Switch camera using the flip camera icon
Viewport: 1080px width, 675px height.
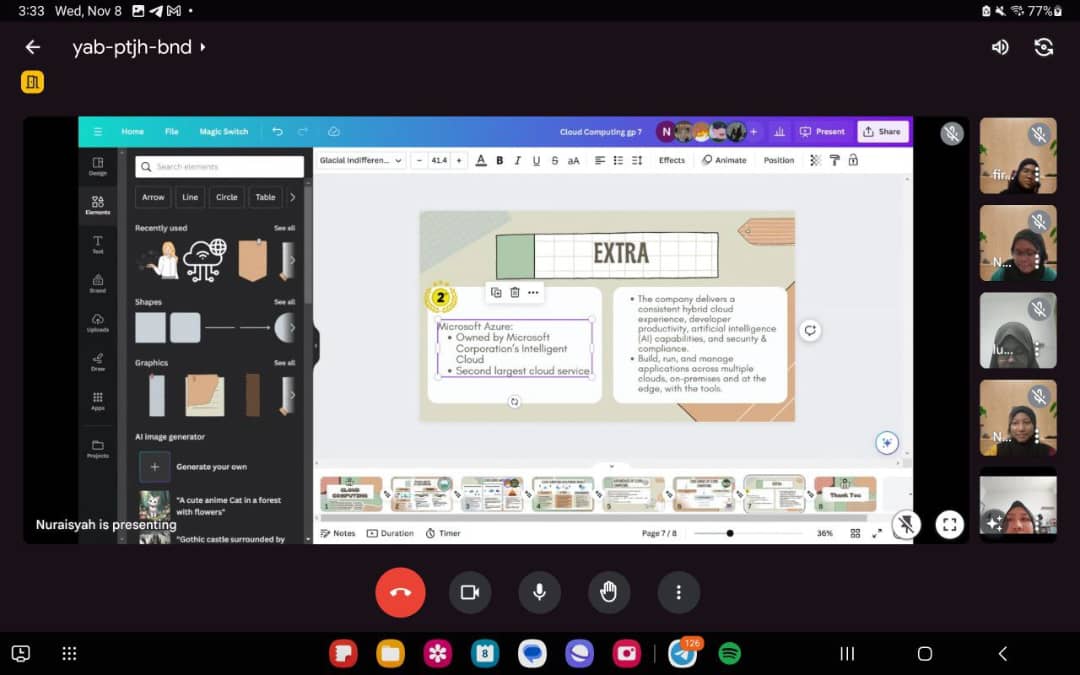point(1043,47)
